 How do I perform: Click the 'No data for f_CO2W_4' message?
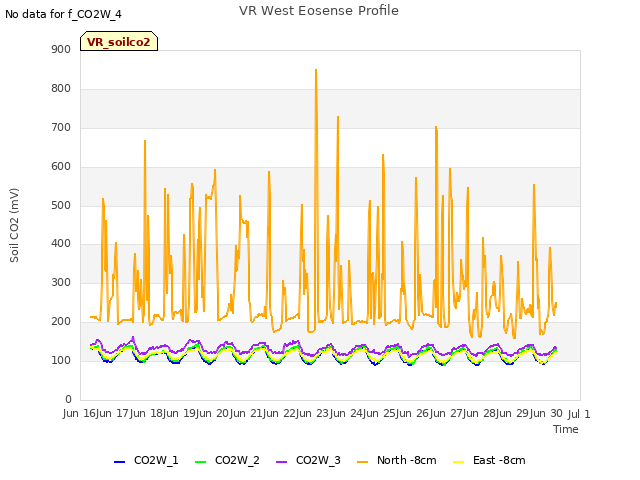(x=63, y=14)
